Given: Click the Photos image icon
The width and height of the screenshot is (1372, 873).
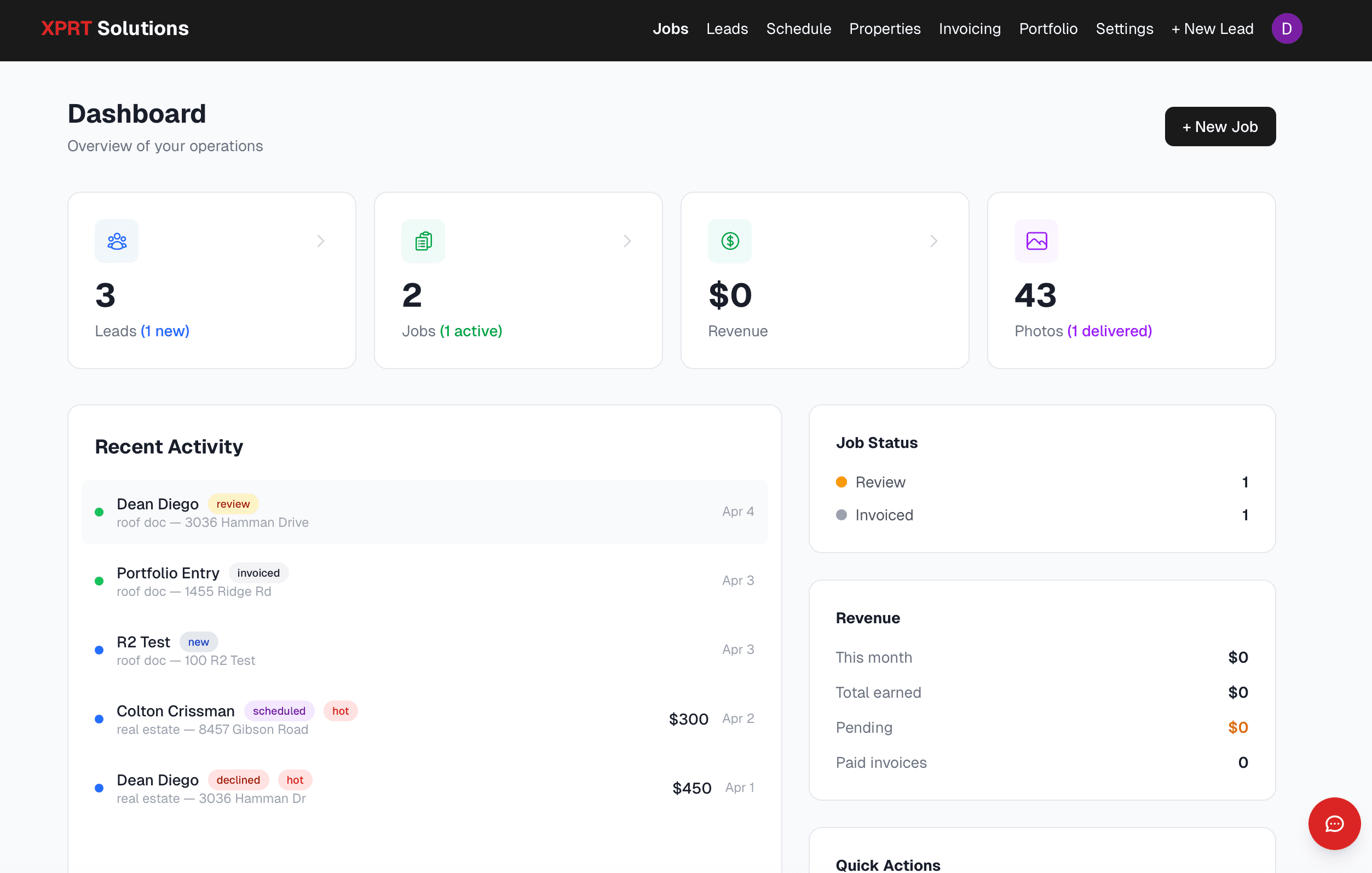Looking at the screenshot, I should click(1036, 240).
